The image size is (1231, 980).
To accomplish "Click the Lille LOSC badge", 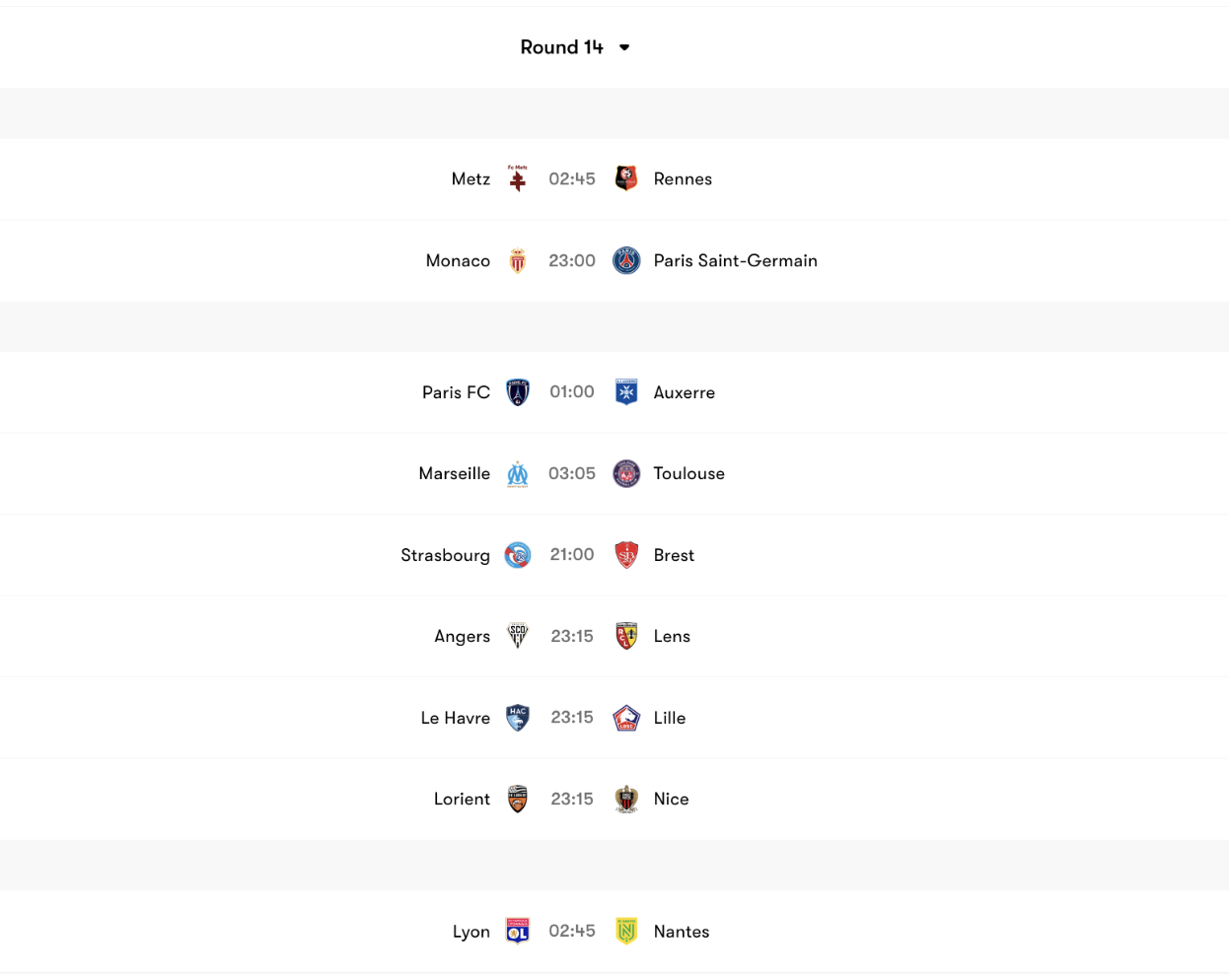I will [626, 718].
